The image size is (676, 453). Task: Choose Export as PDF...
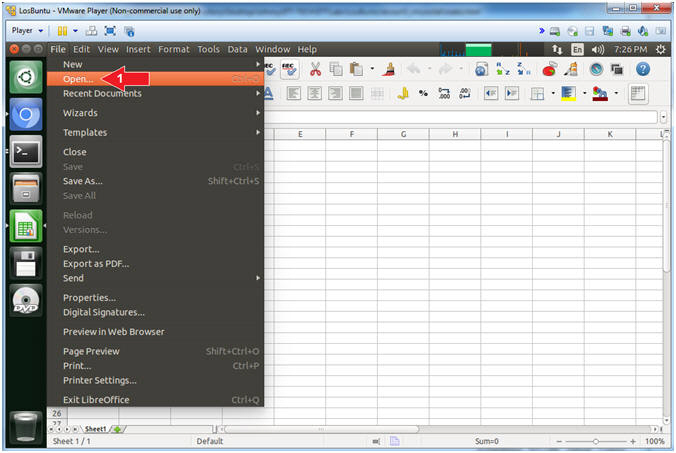[x=156, y=263]
